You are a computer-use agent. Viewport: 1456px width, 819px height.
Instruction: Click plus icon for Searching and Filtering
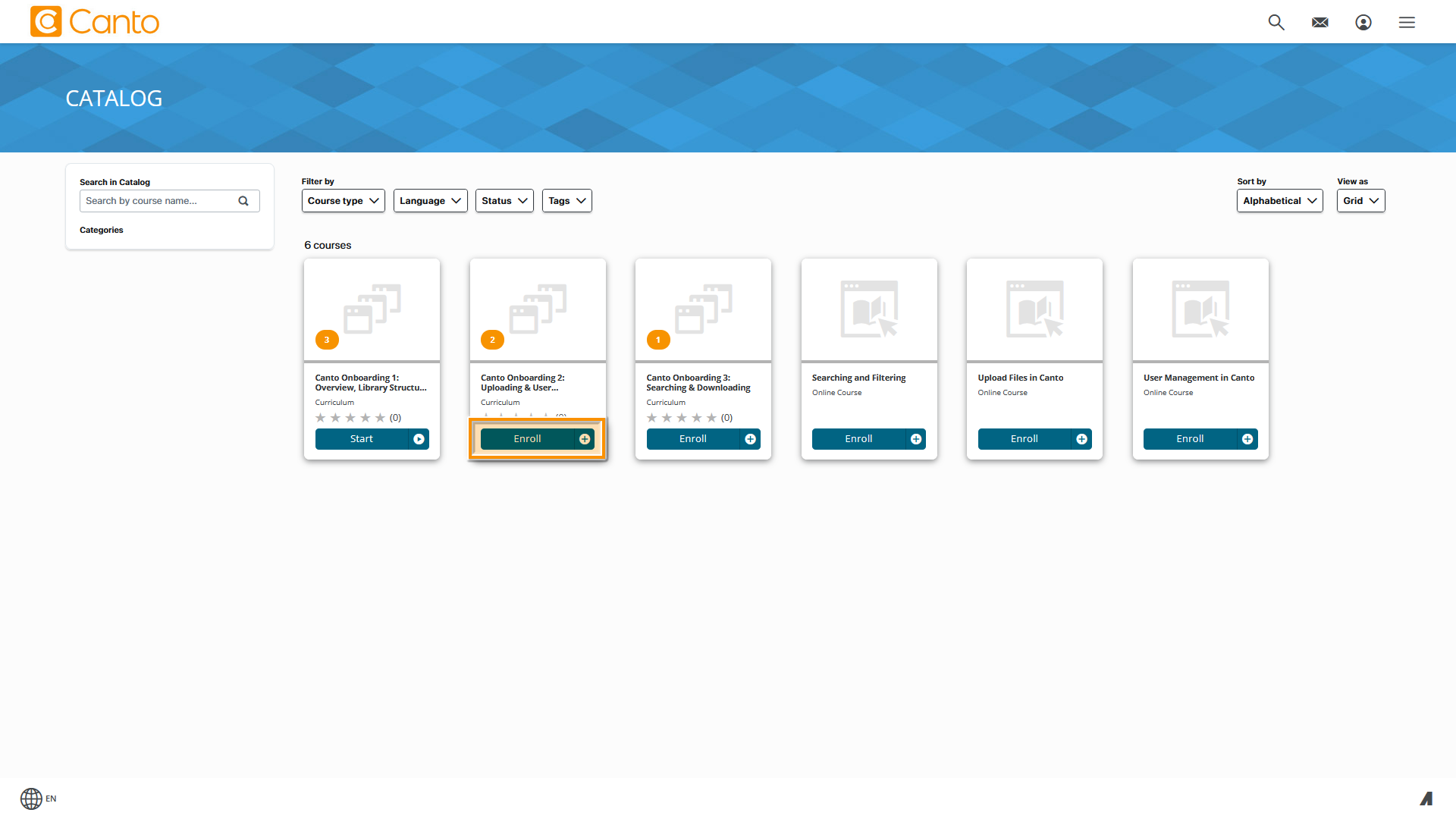(916, 439)
